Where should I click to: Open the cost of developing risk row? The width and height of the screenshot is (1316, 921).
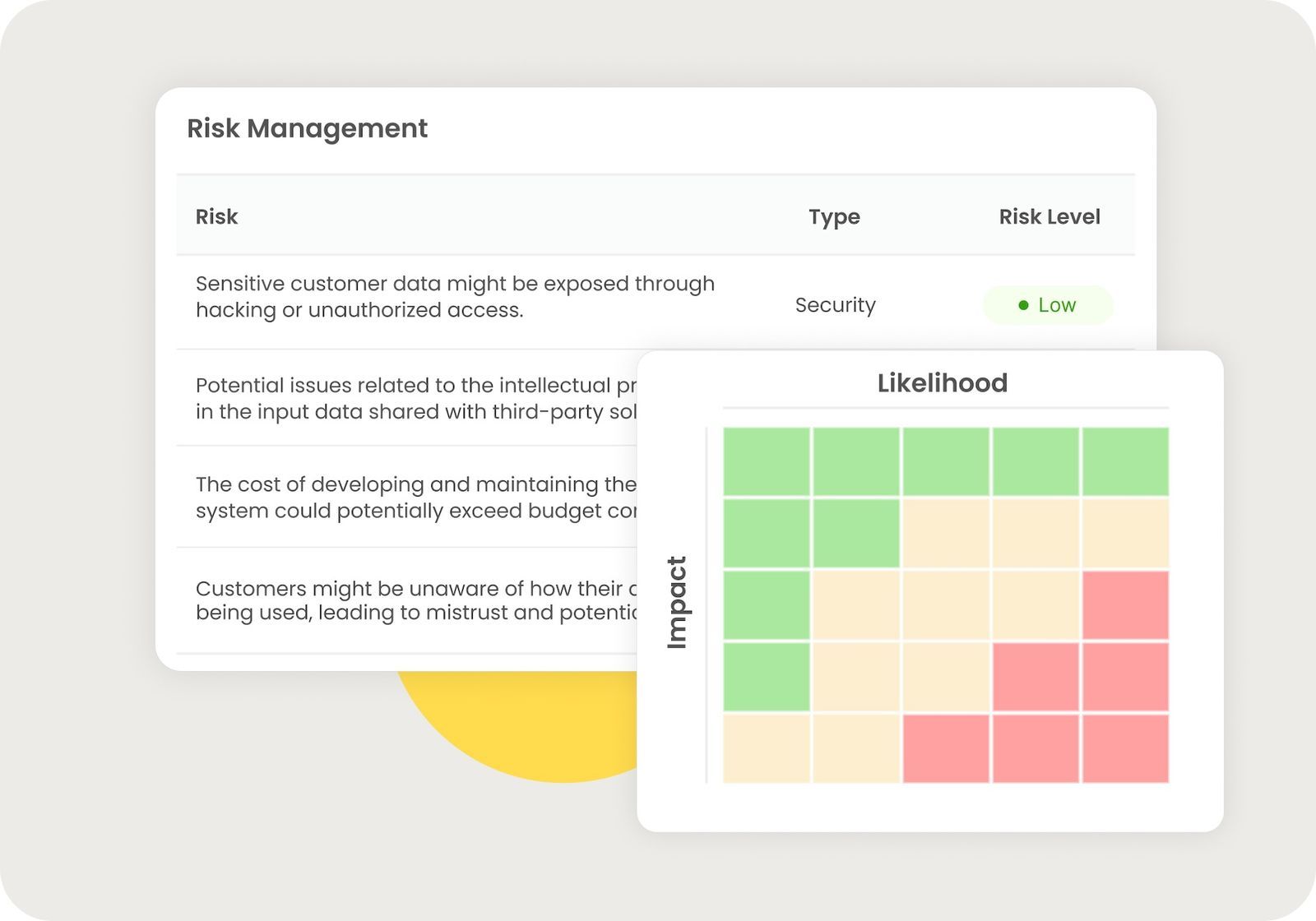[407, 497]
